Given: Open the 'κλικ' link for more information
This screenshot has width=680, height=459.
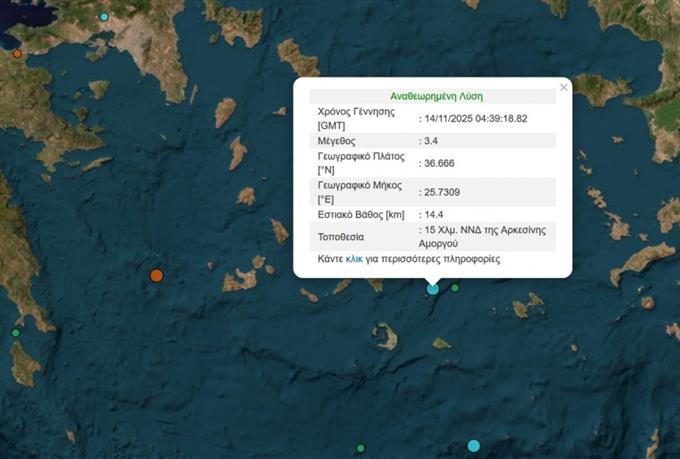Looking at the screenshot, I should pos(354,259).
